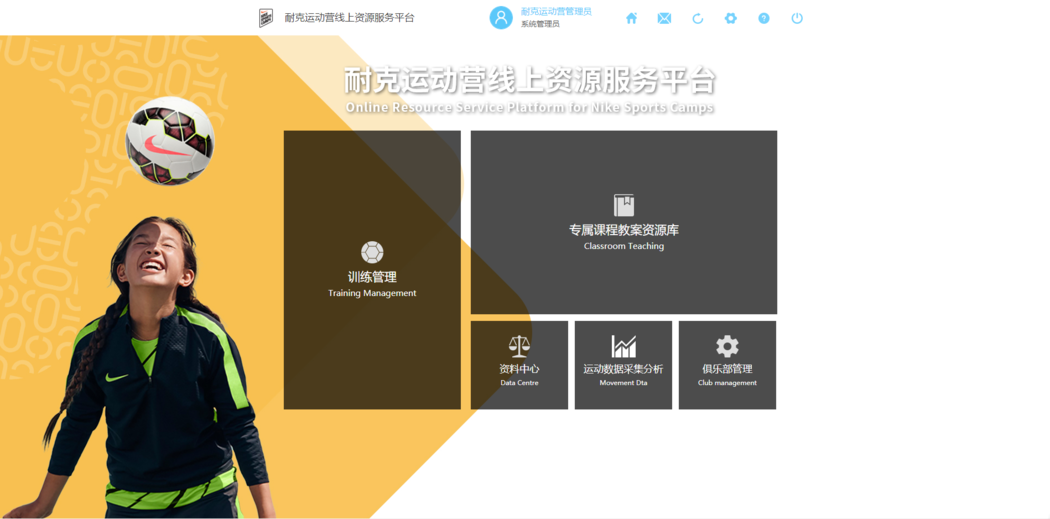Click the 耐克运动营管理员 username link

coord(556,11)
